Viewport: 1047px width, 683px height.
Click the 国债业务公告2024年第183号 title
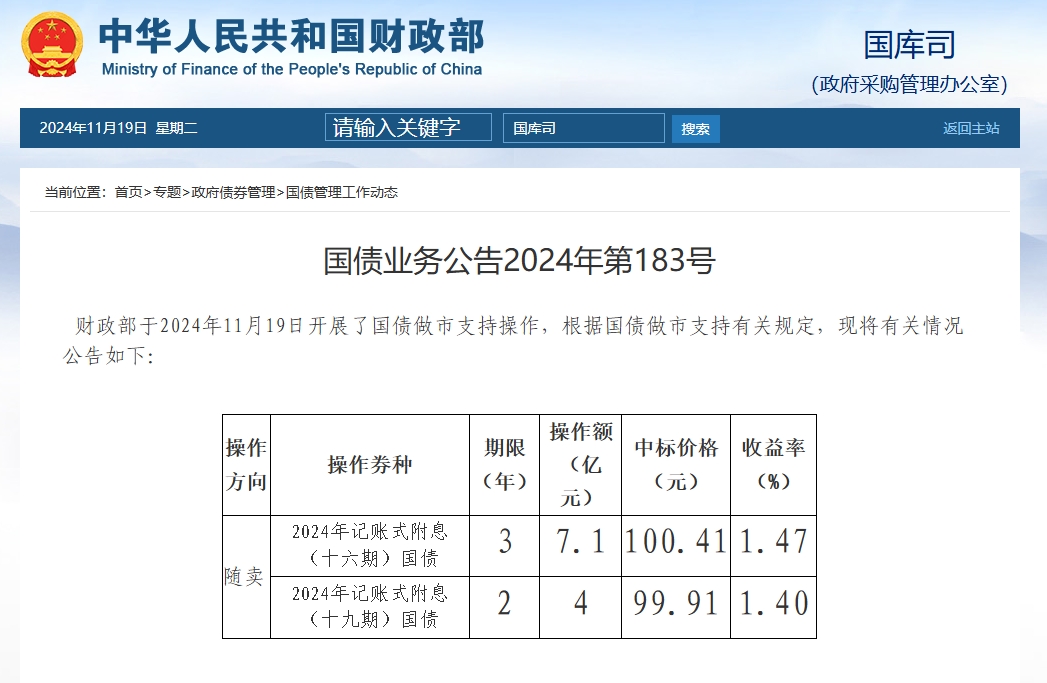pyautogui.click(x=519, y=260)
